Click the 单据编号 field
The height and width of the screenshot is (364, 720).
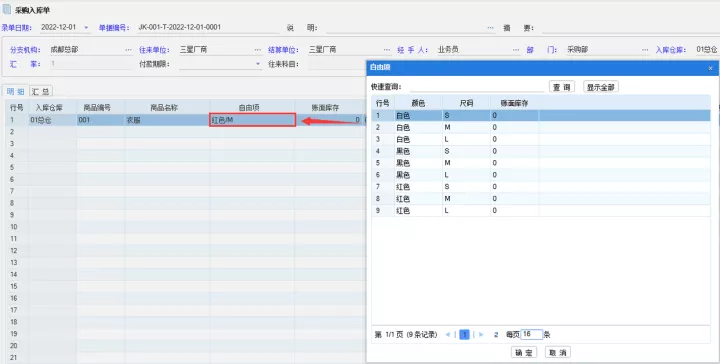(208, 28)
